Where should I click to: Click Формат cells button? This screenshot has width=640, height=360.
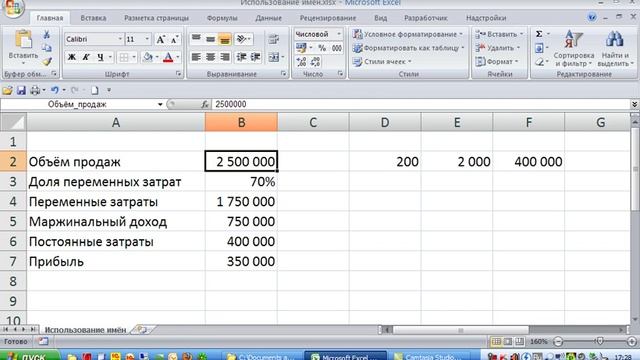click(497, 62)
